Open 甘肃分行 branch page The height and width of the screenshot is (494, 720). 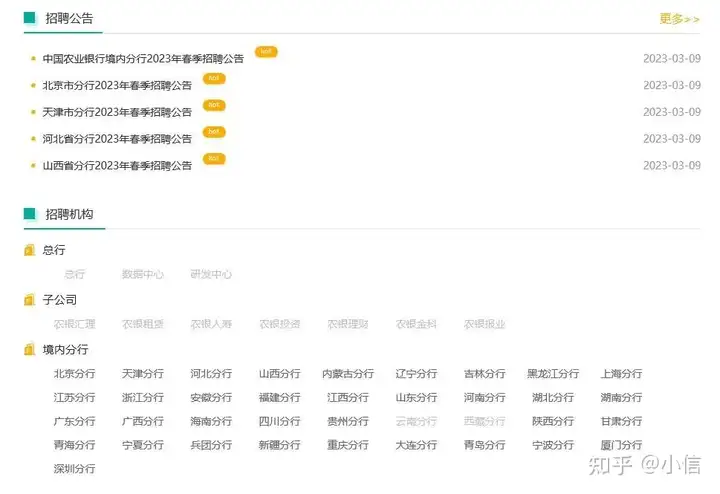622,421
